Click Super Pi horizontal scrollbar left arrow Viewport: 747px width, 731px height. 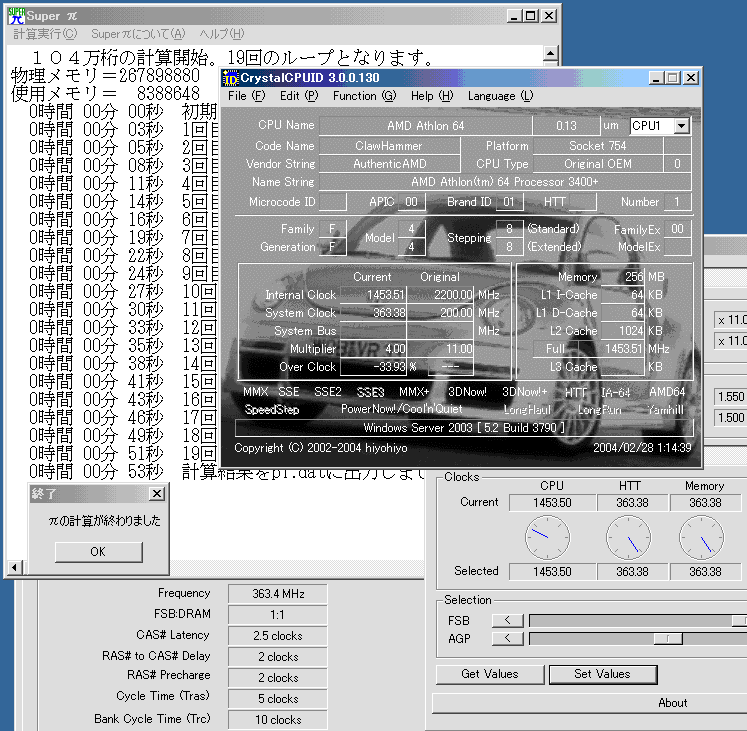click(14, 567)
